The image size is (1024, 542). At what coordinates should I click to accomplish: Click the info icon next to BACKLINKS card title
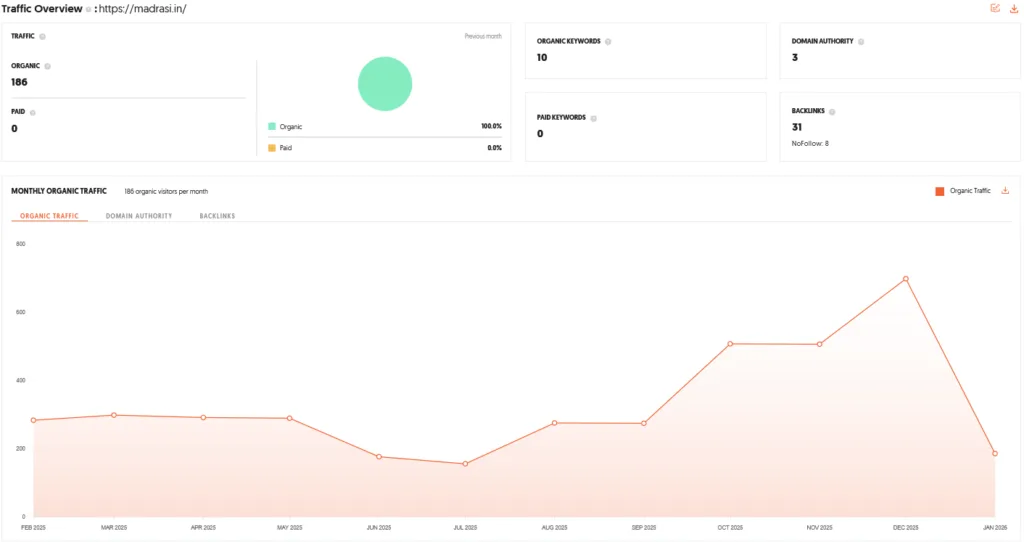point(832,112)
